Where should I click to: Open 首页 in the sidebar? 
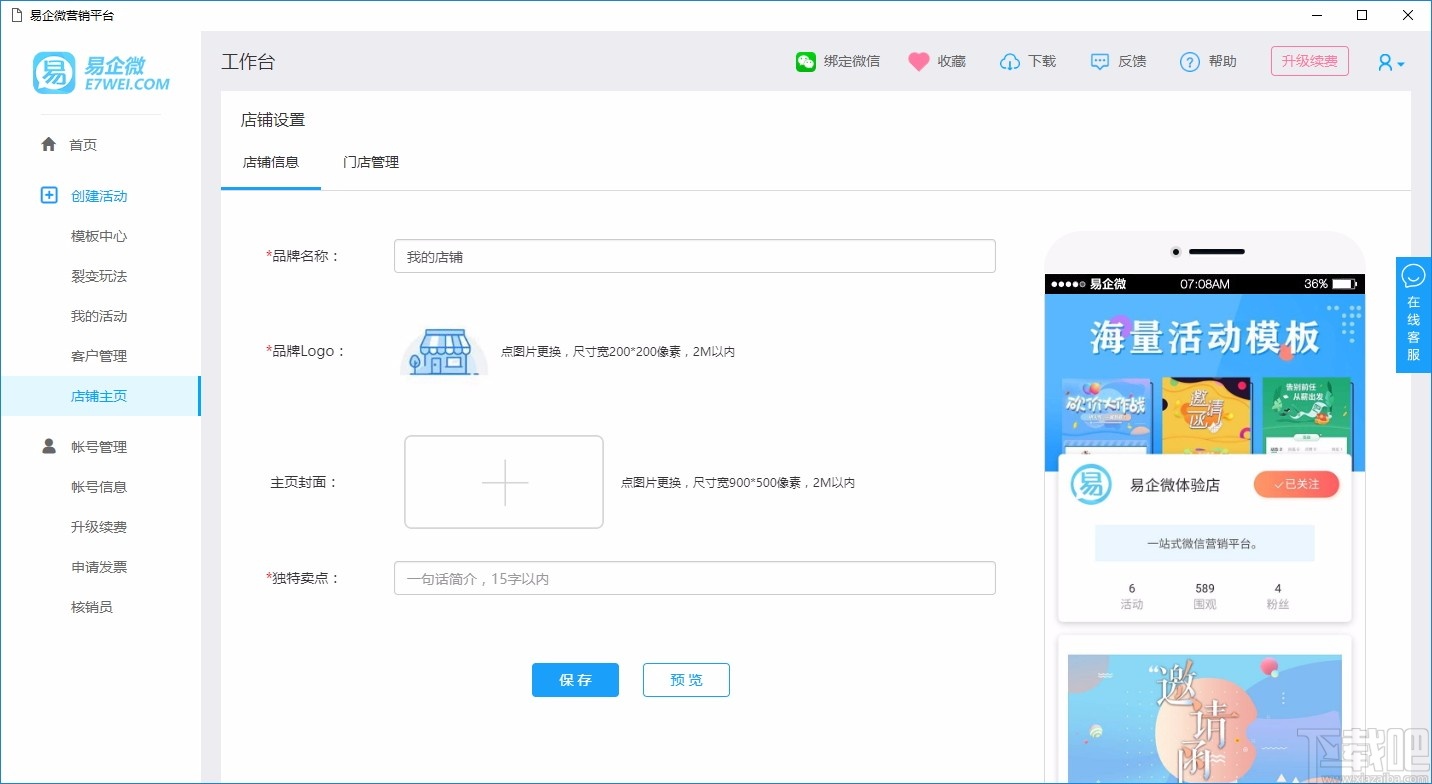tap(83, 145)
